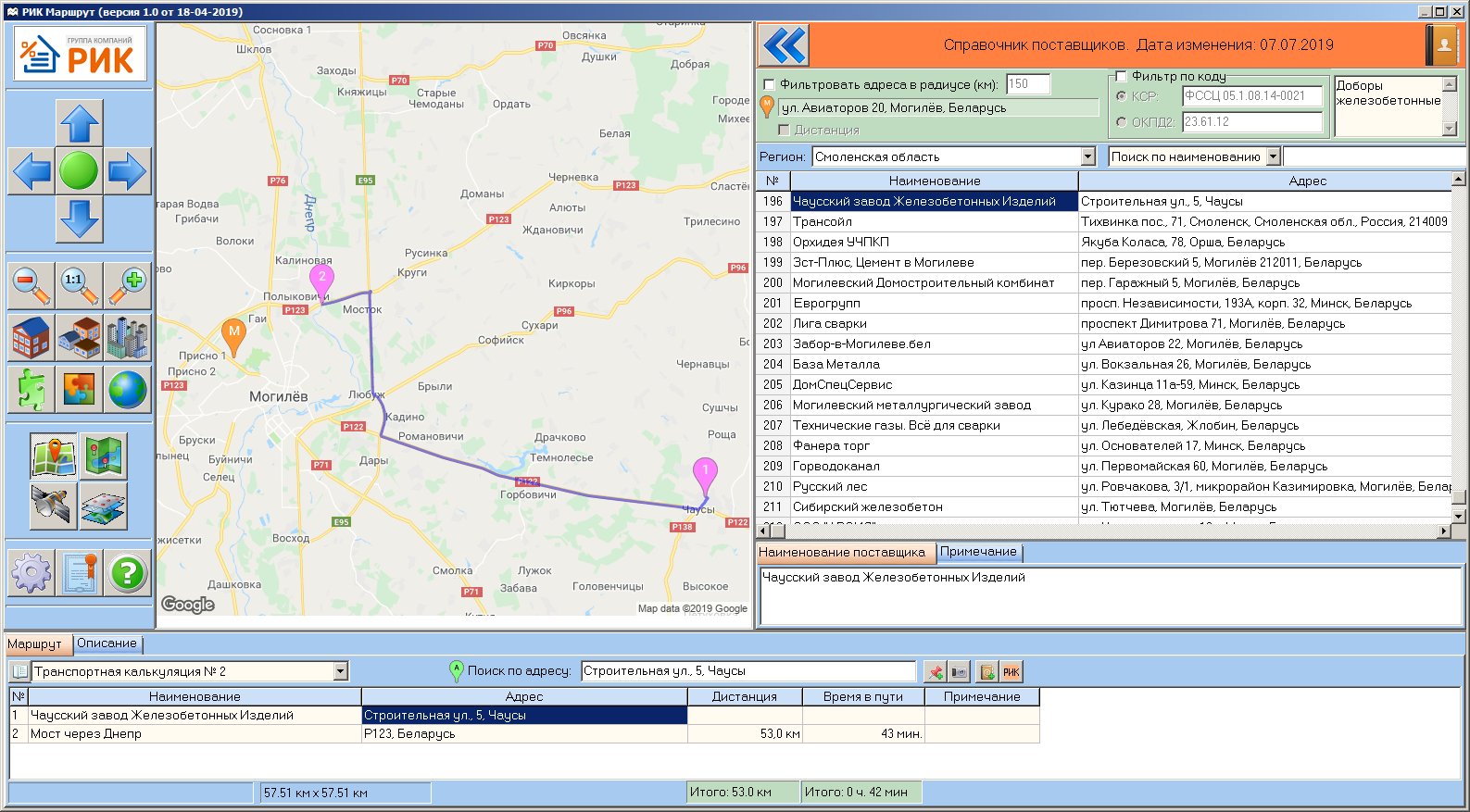
Task: Select route row Мост через Днепр
Action: click(524, 733)
